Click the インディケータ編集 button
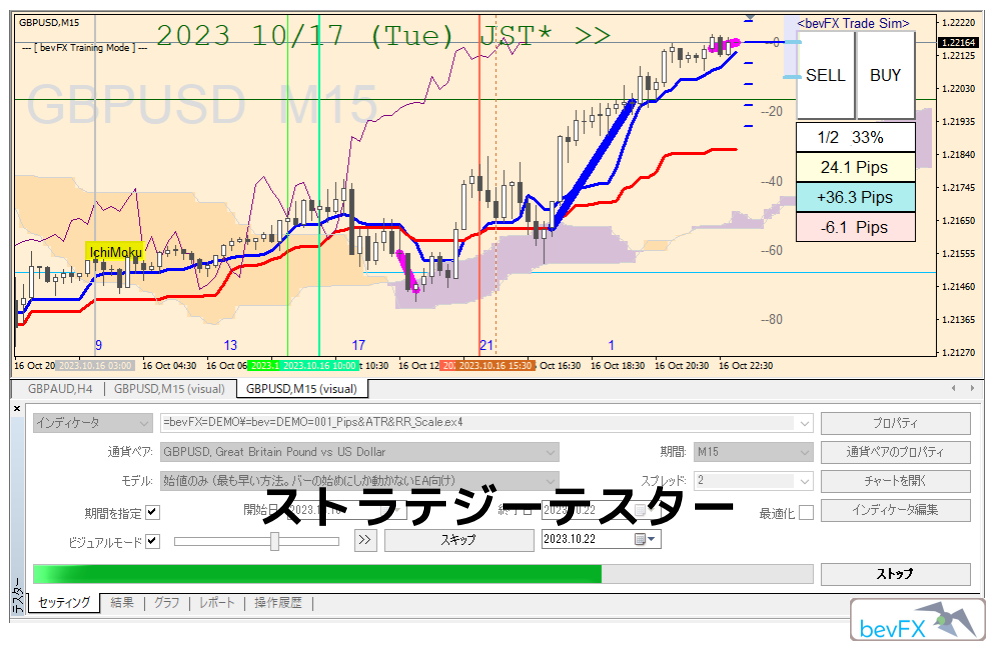This screenshot has height=649, width=995. pos(895,510)
